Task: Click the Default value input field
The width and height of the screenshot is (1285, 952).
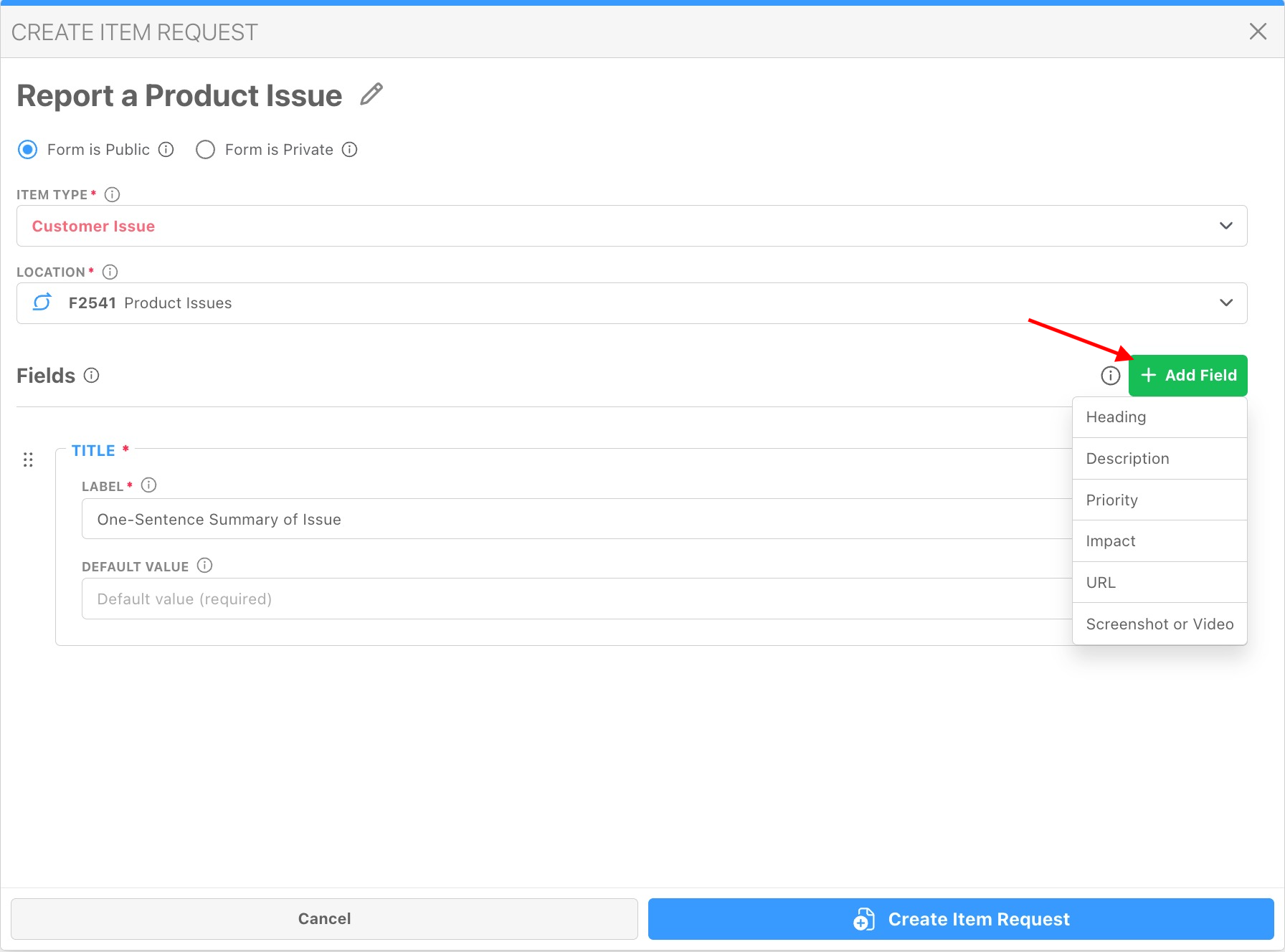Action: 574,599
